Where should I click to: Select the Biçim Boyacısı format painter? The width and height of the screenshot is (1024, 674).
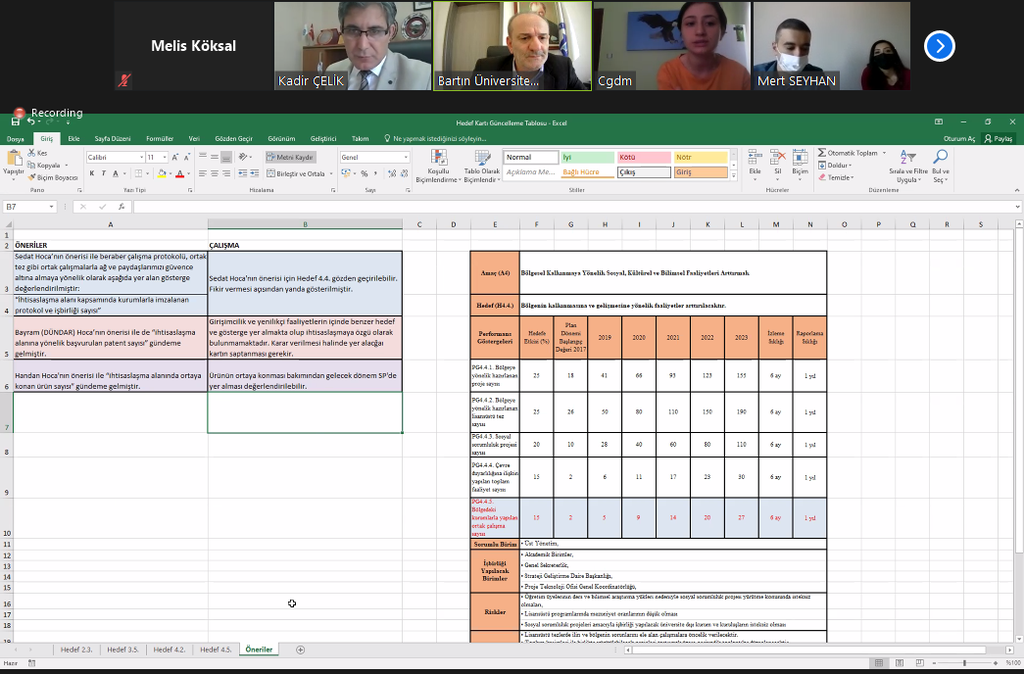pyautogui.click(x=53, y=177)
